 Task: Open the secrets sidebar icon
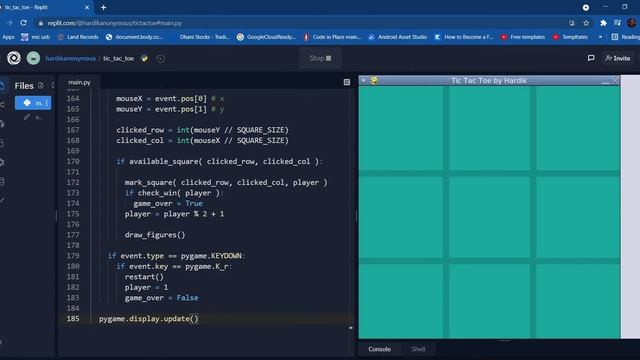point(2,143)
